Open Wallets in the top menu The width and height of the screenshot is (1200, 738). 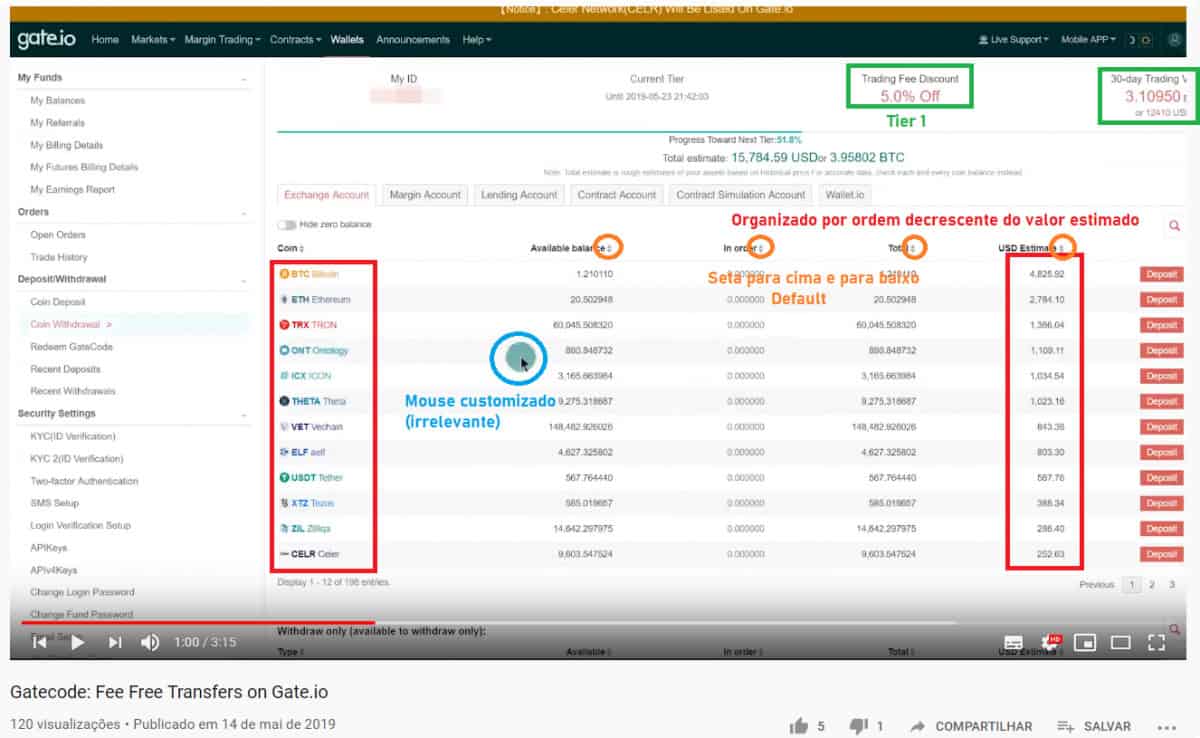point(347,40)
